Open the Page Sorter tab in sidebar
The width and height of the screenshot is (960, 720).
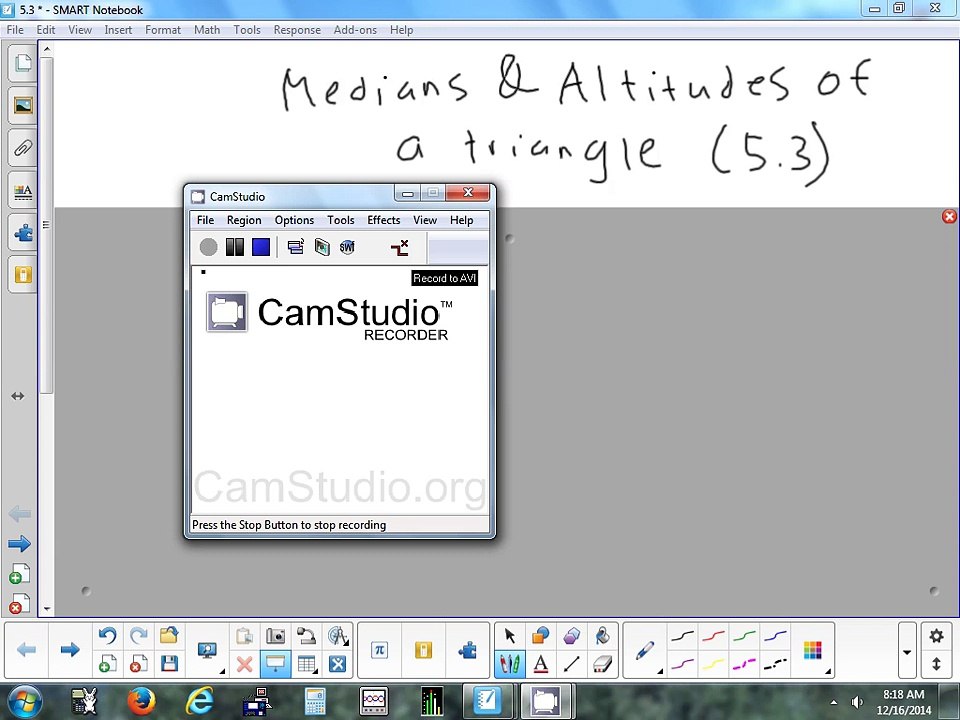tap(23, 63)
